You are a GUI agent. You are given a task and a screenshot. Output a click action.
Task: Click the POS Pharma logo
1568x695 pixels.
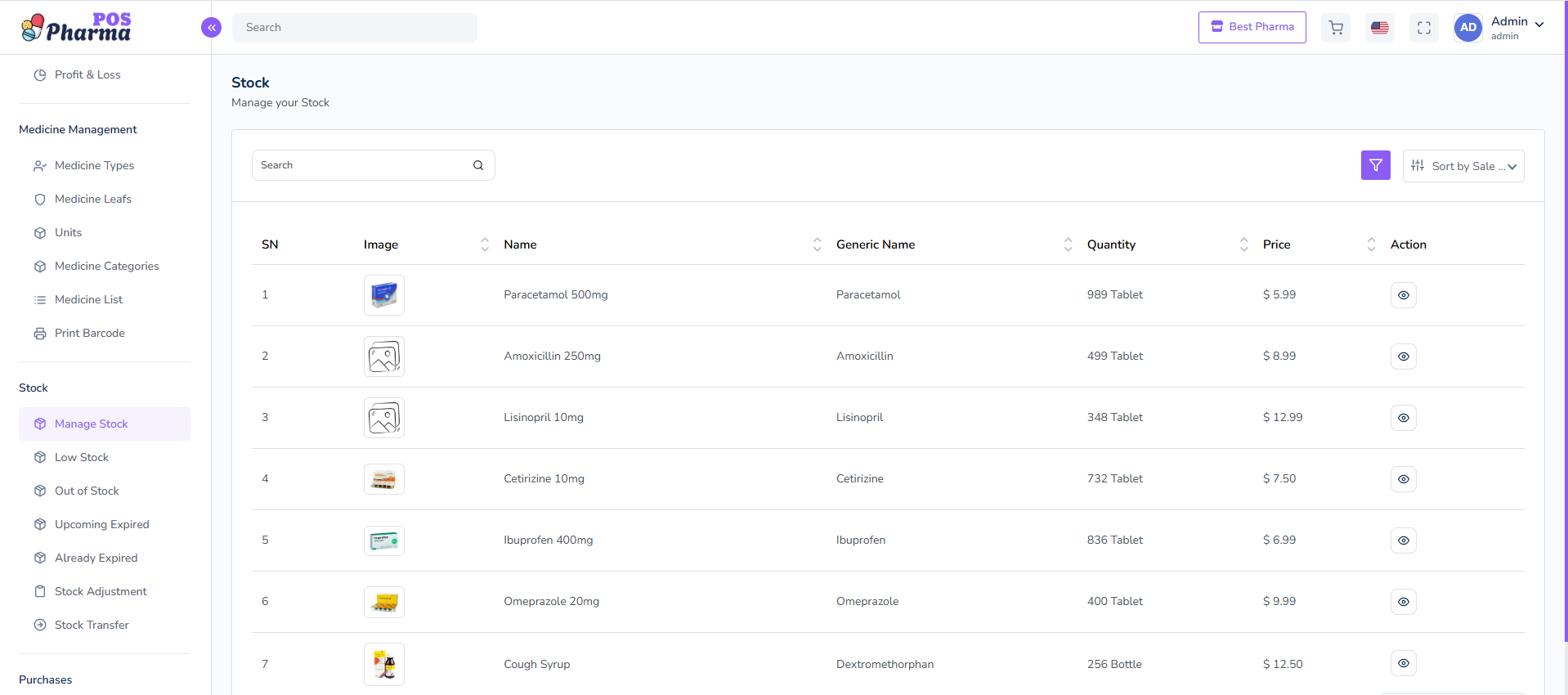click(76, 28)
